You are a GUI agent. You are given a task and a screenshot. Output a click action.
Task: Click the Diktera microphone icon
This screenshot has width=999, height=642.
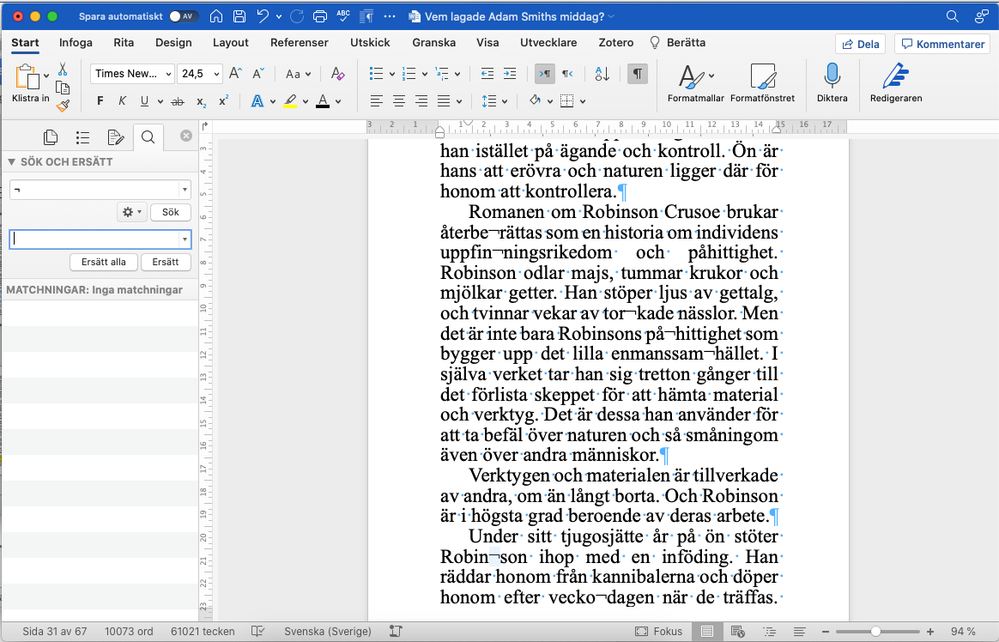831,77
